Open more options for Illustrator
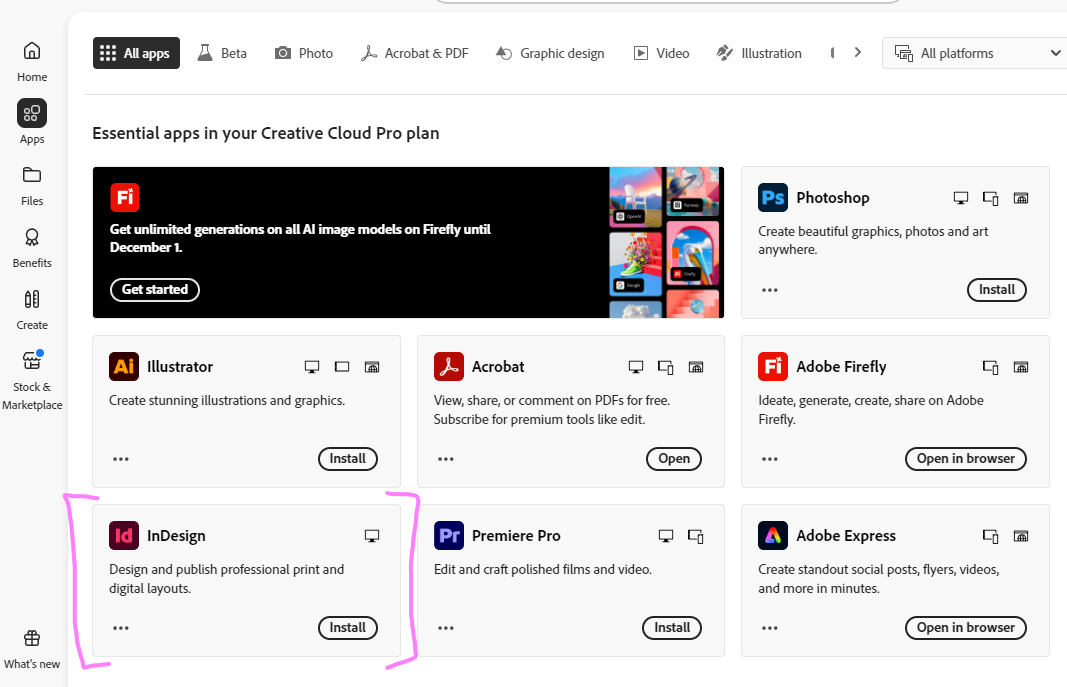1067x687 pixels. (120, 459)
